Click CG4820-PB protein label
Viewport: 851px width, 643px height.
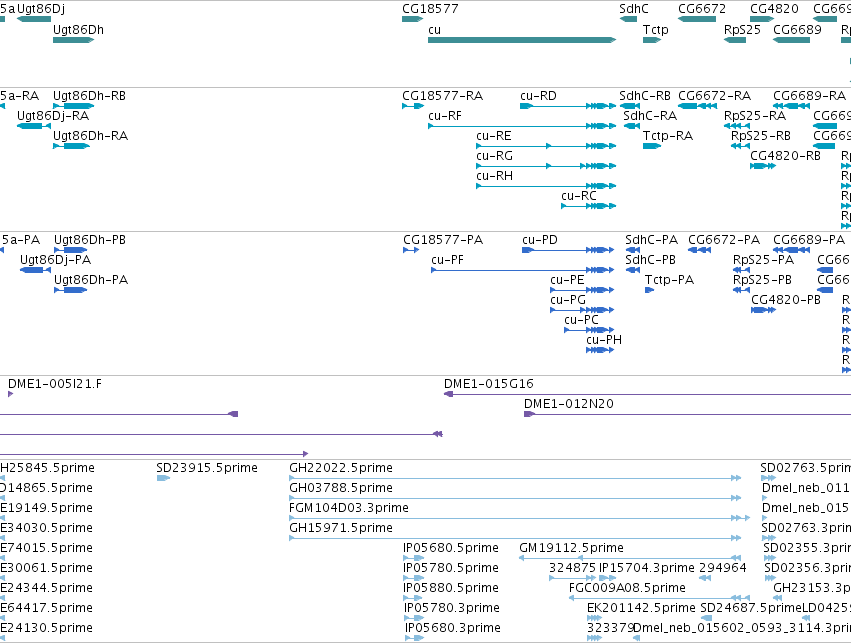pyautogui.click(x=785, y=300)
